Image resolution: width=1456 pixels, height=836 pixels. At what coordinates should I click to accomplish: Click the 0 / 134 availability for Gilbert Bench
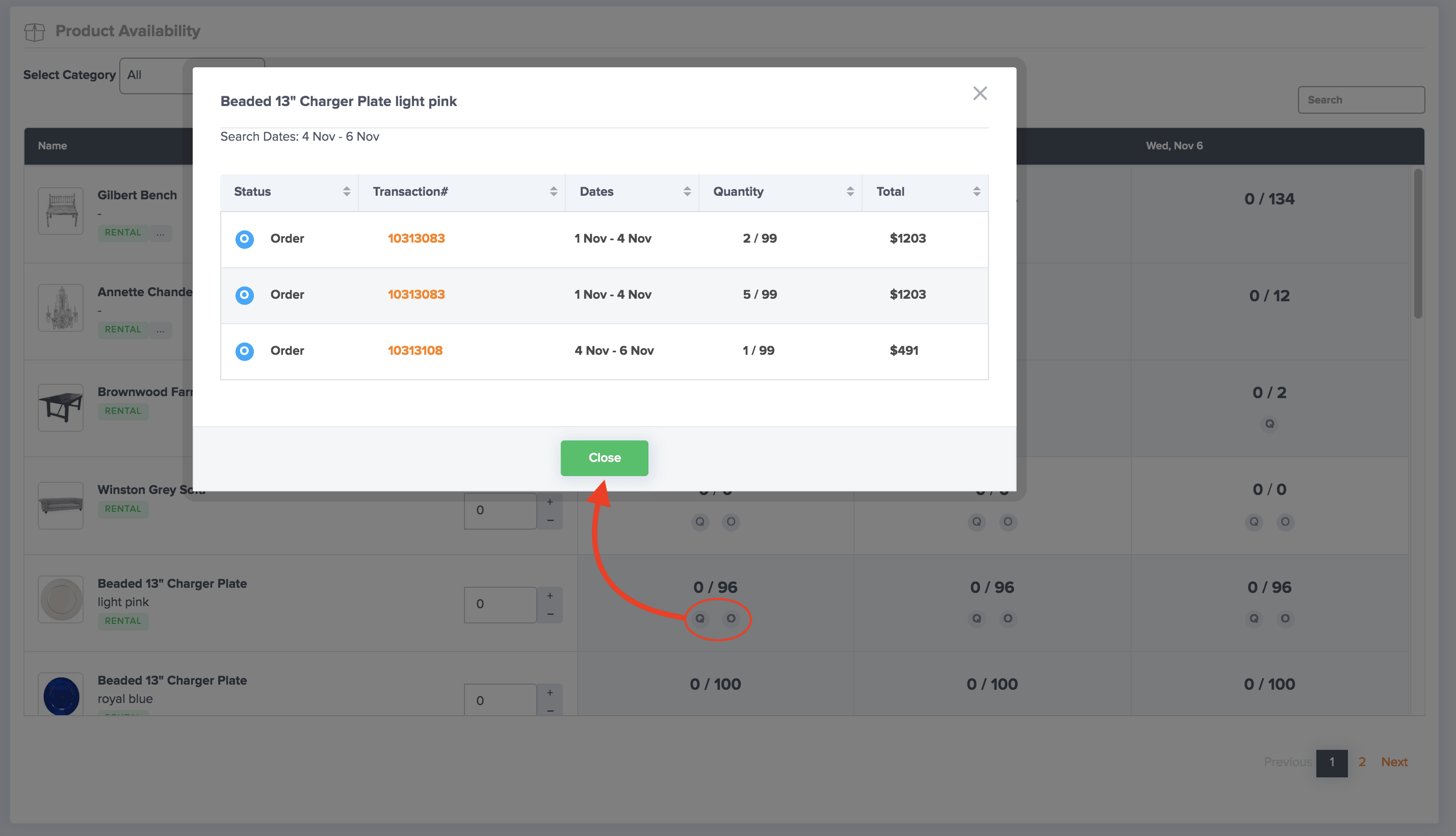point(1269,199)
